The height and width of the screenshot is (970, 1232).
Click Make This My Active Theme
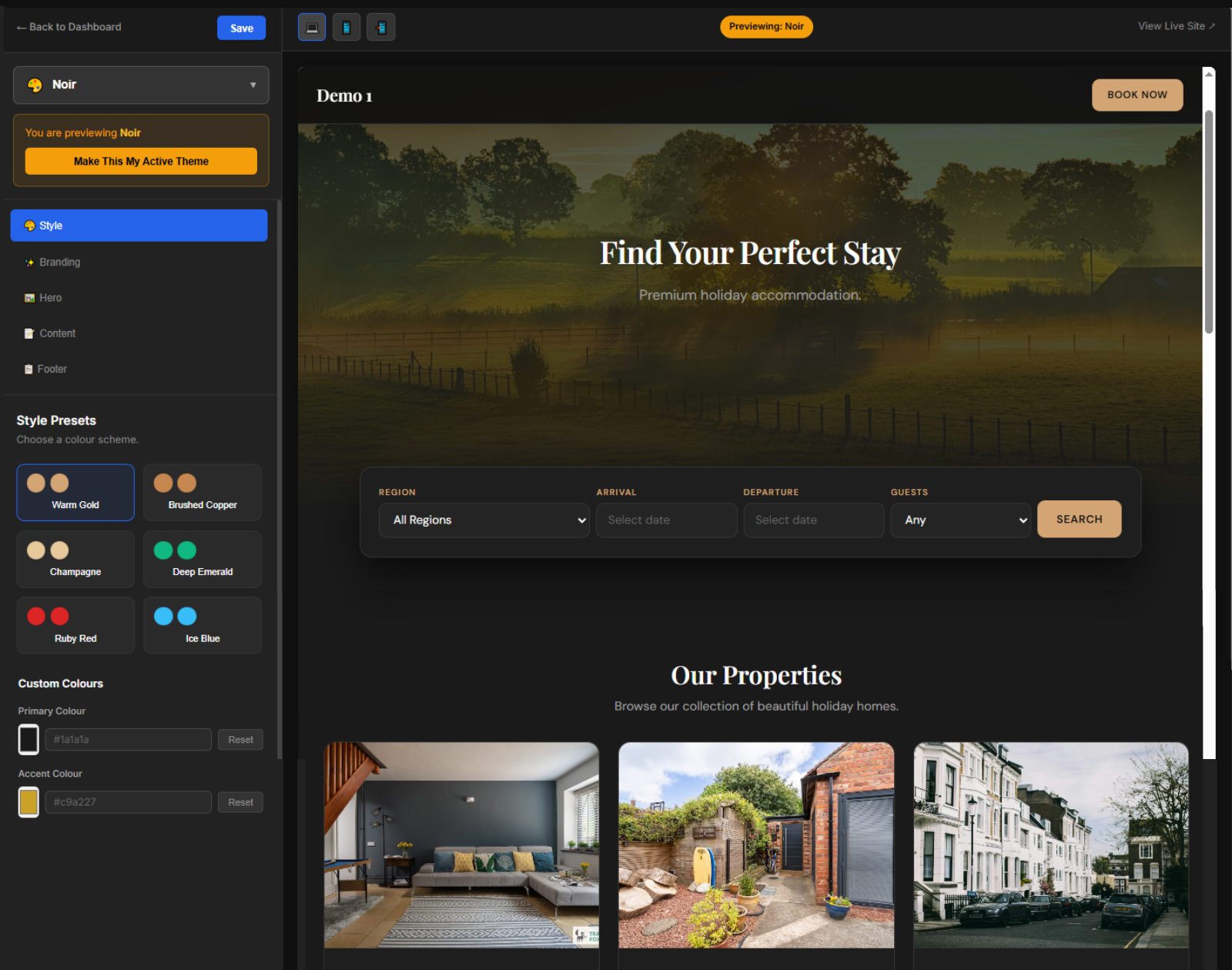[141, 161]
